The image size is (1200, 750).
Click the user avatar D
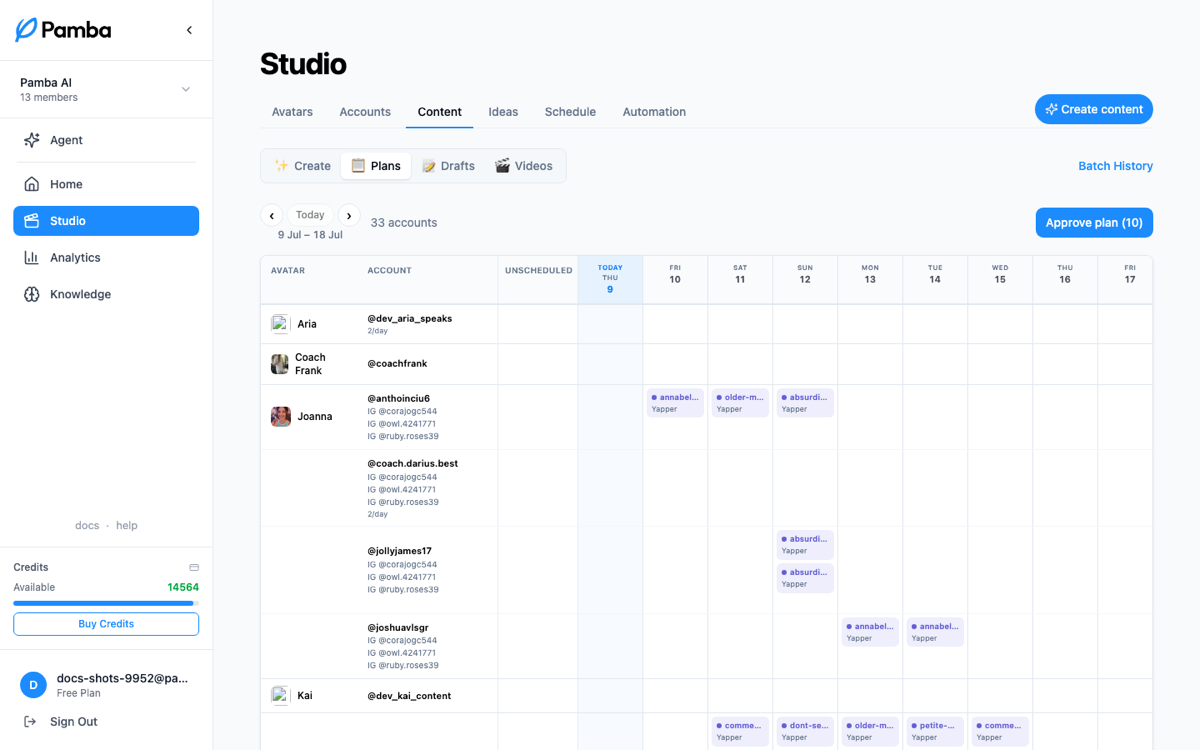(33, 685)
